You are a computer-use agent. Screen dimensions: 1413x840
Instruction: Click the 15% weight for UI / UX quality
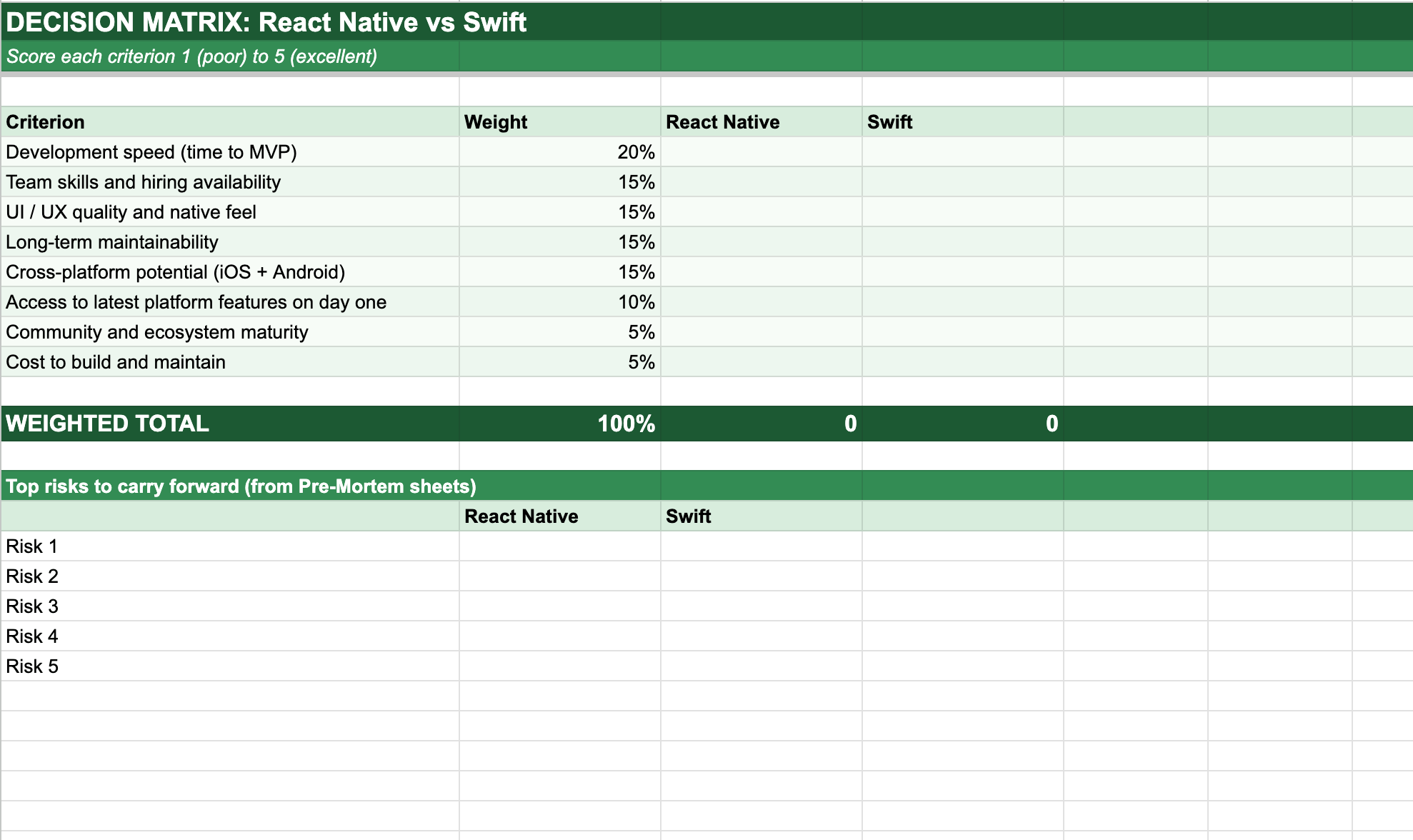560,212
